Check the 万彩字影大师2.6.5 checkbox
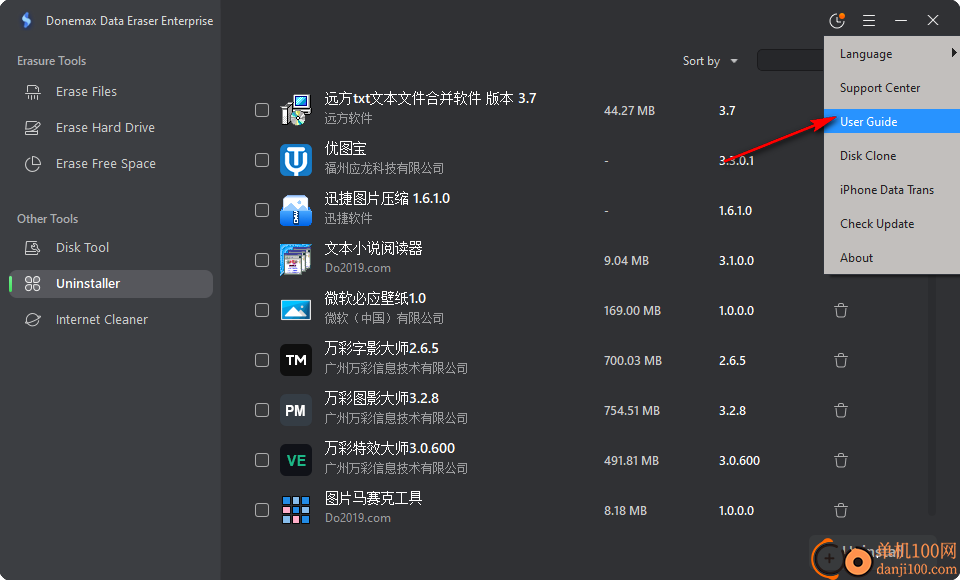Image resolution: width=960 pixels, height=580 pixels. (x=262, y=360)
